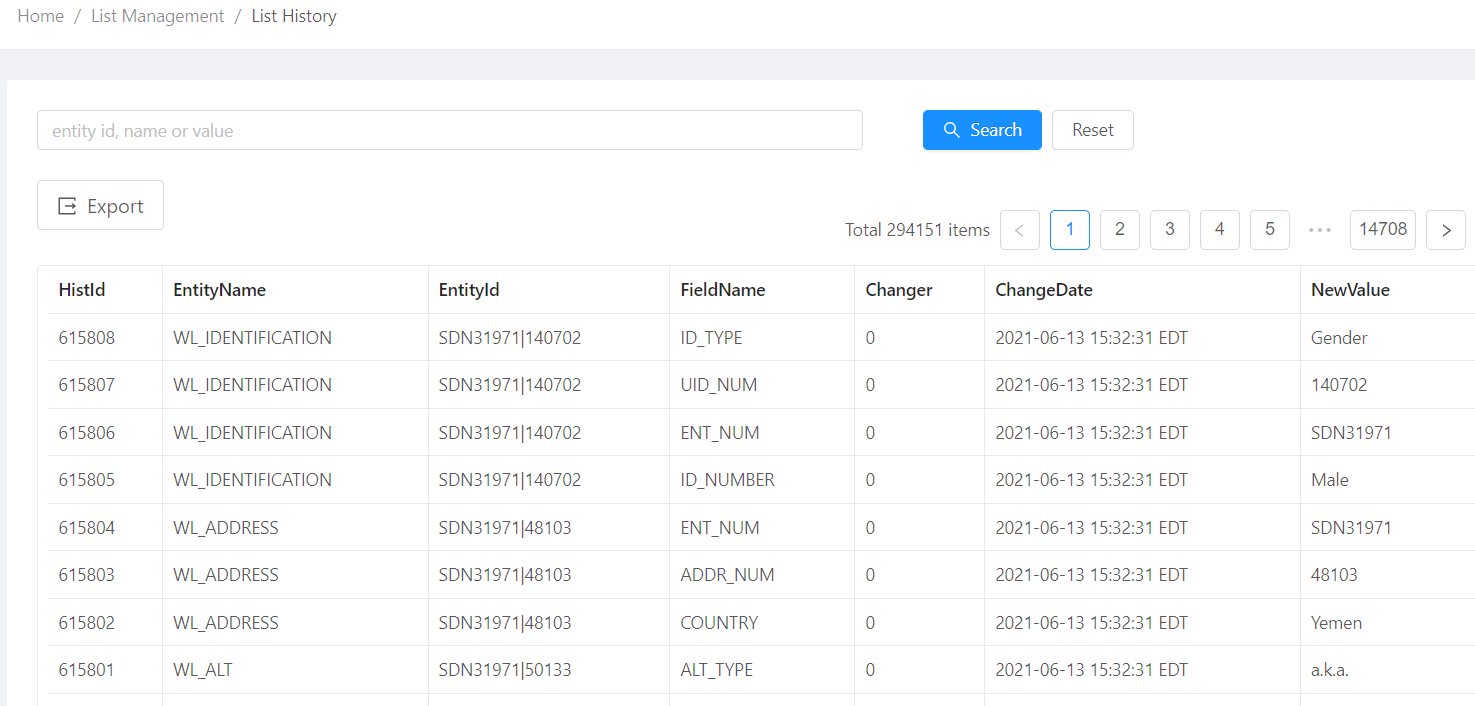Open last page 14708
This screenshot has height=706, width=1475.
point(1383,230)
